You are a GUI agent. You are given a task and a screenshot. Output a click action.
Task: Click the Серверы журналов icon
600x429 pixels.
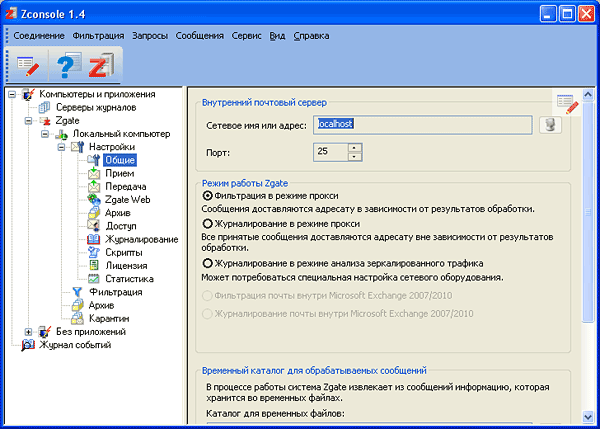[x=44, y=108]
